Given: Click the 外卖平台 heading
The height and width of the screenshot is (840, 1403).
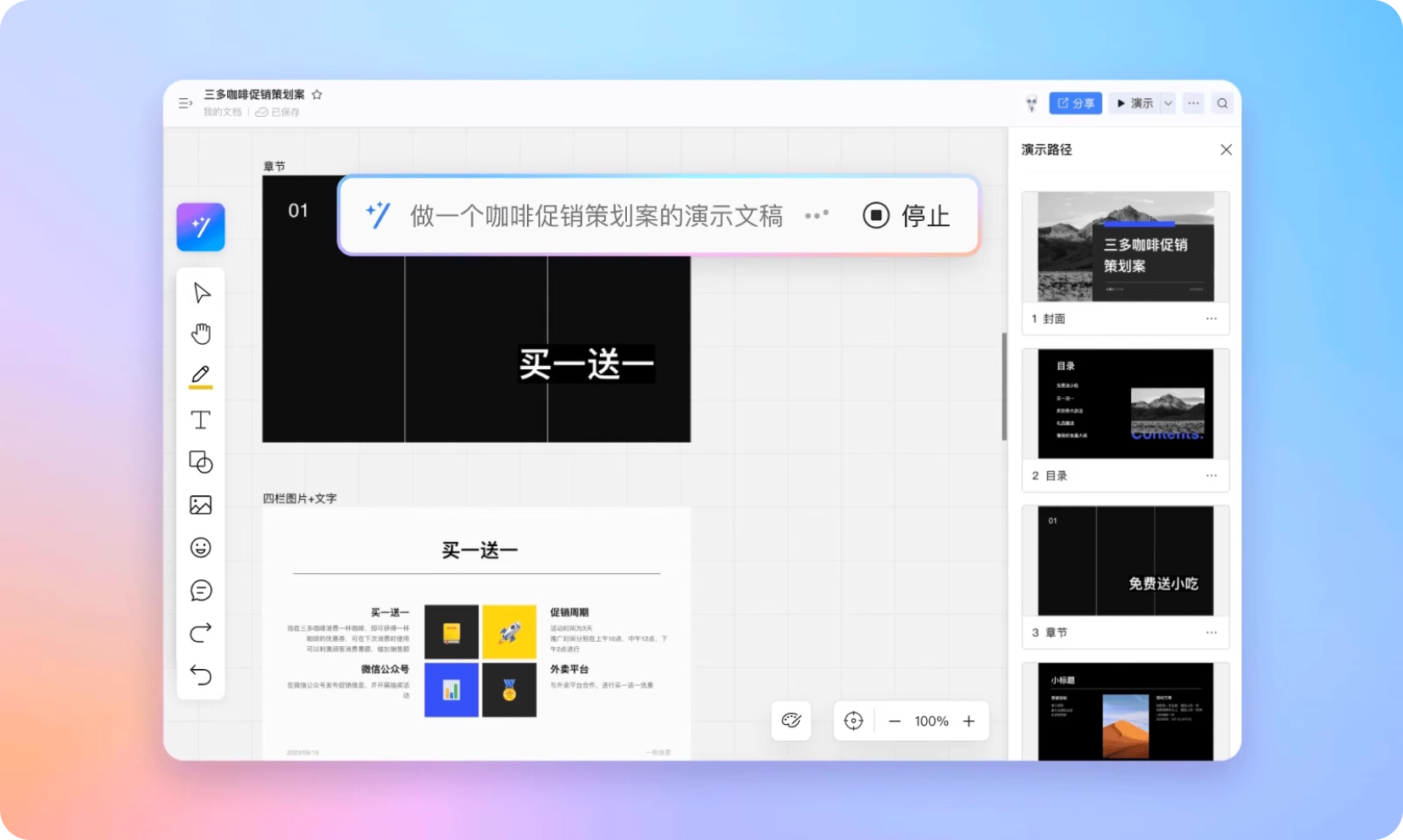Looking at the screenshot, I should pyautogui.click(x=569, y=669).
